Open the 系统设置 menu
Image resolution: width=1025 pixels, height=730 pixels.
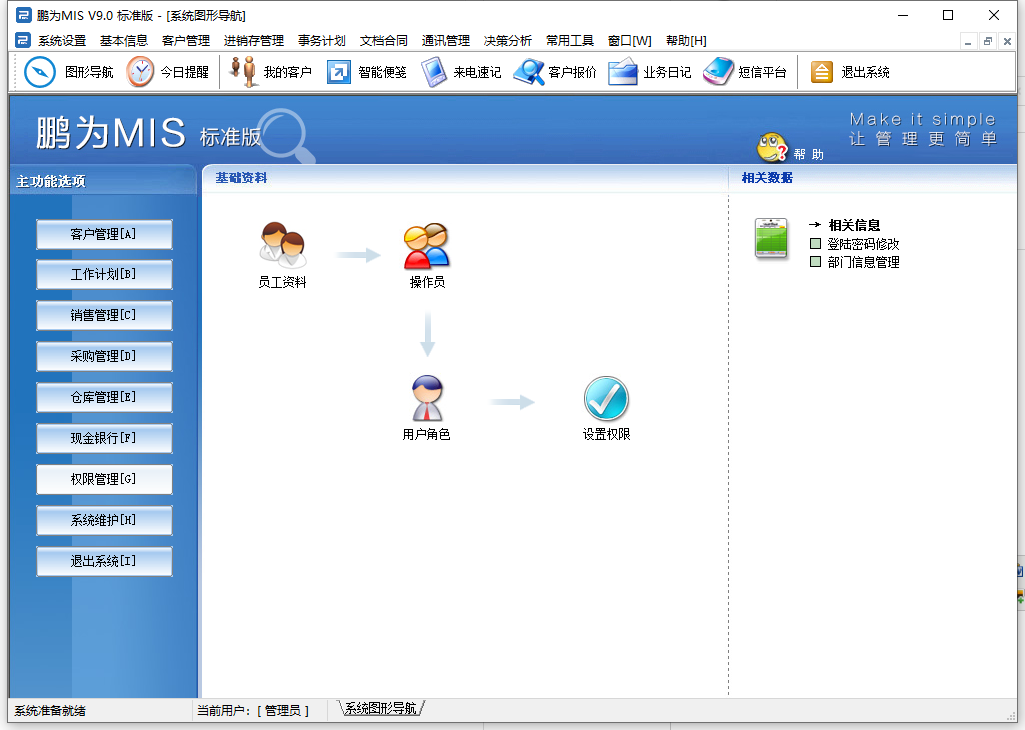click(x=60, y=42)
